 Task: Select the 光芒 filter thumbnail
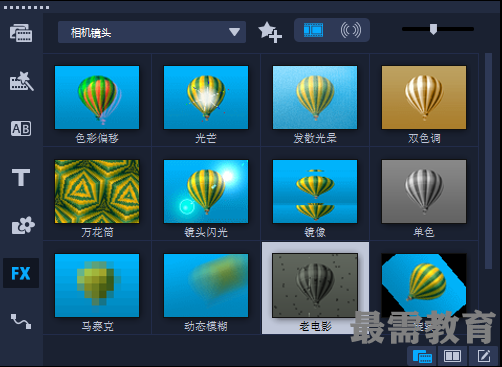(206, 97)
